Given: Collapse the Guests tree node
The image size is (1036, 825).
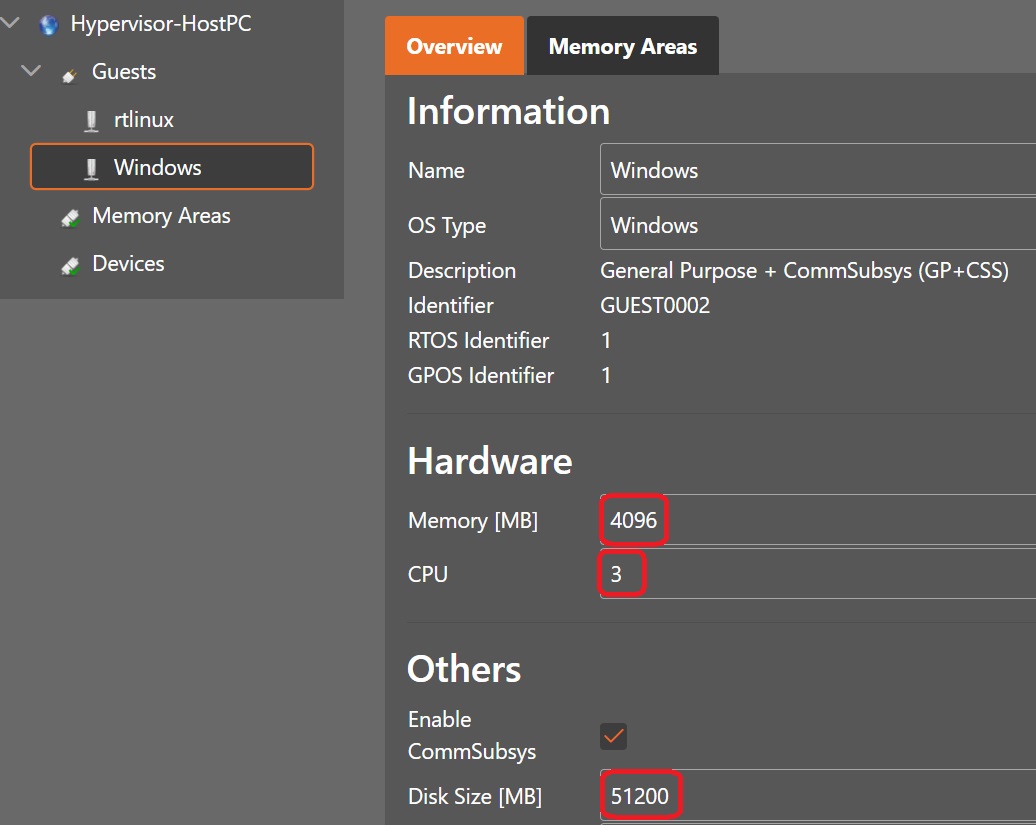Looking at the screenshot, I should [32, 71].
